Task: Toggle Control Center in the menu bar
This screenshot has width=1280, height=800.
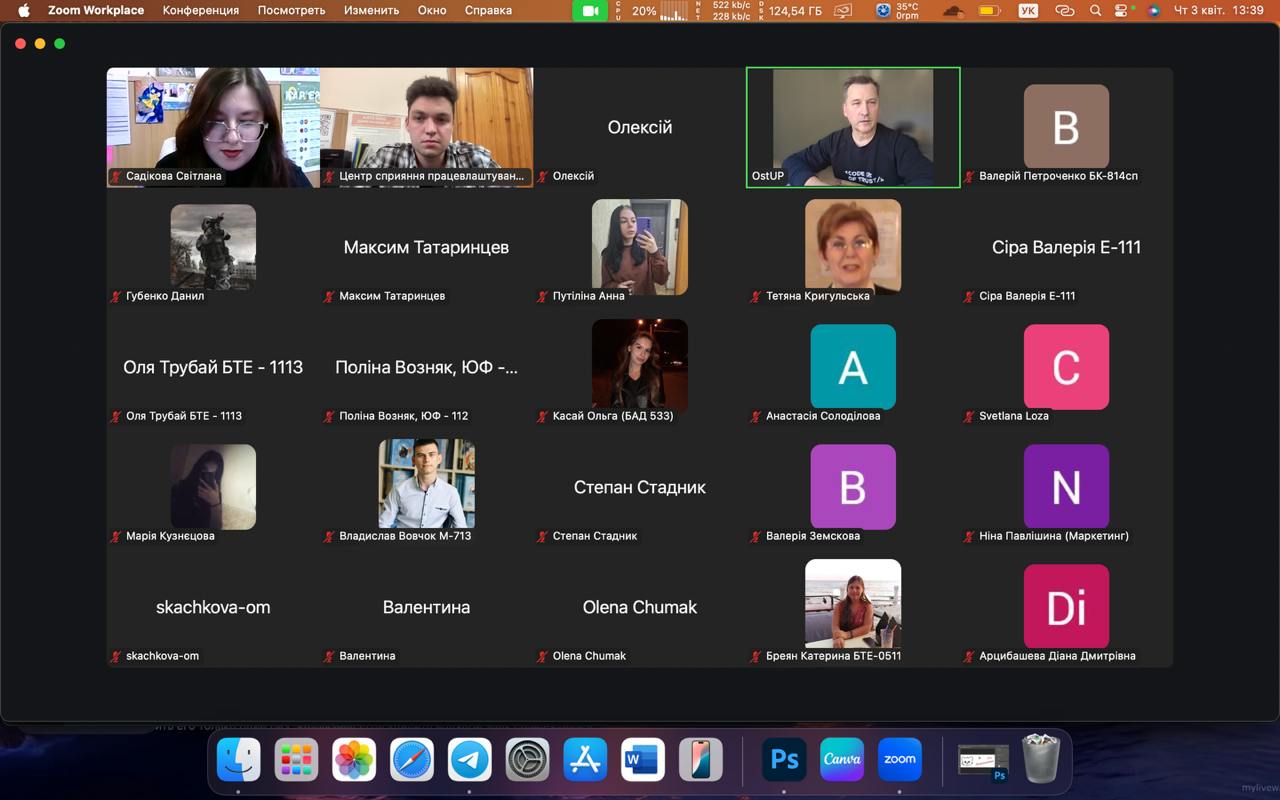Action: tap(1125, 11)
